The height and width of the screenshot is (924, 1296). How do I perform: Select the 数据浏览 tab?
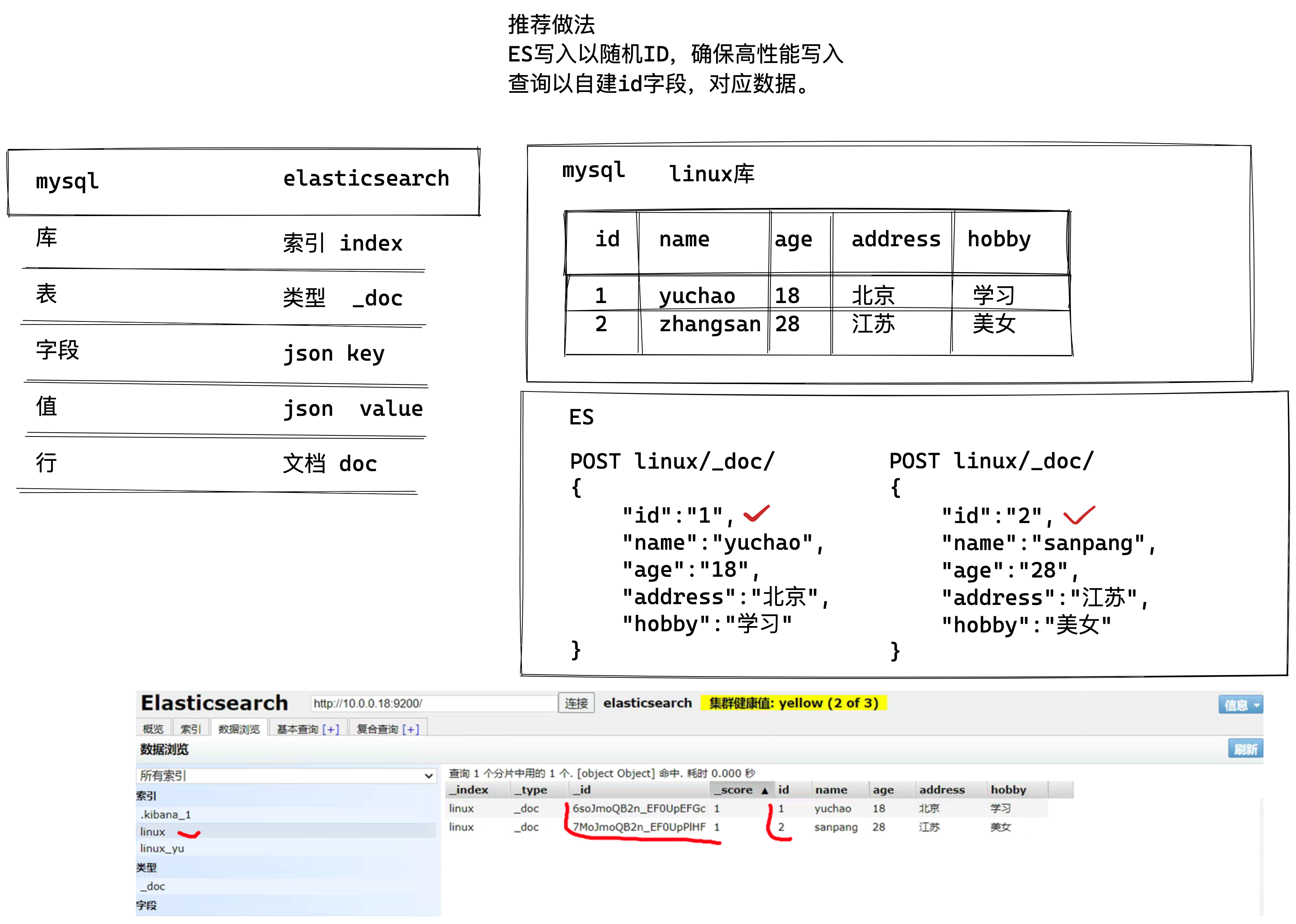tap(239, 729)
